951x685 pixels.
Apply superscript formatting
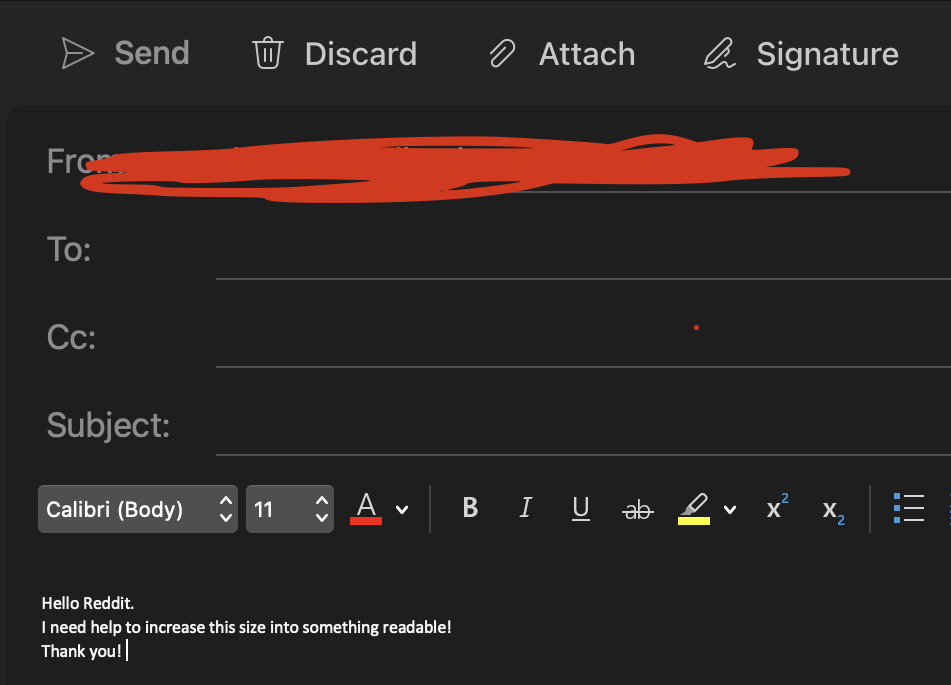[777, 507]
